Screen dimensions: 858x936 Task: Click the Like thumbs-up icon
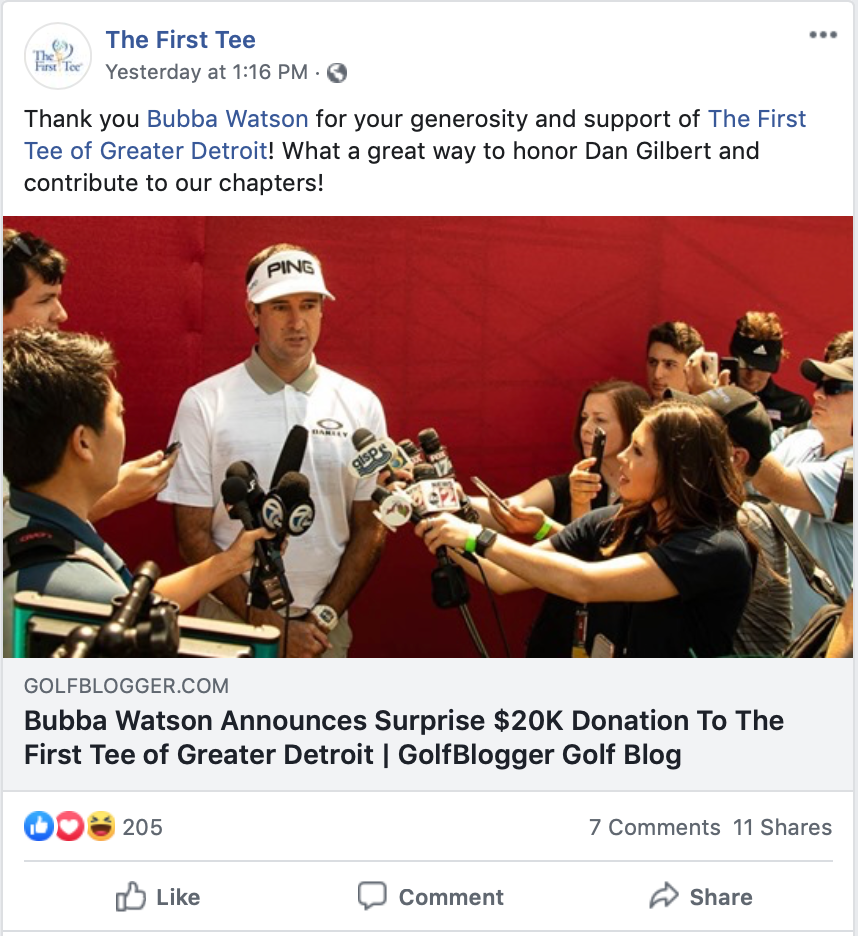click(x=130, y=896)
